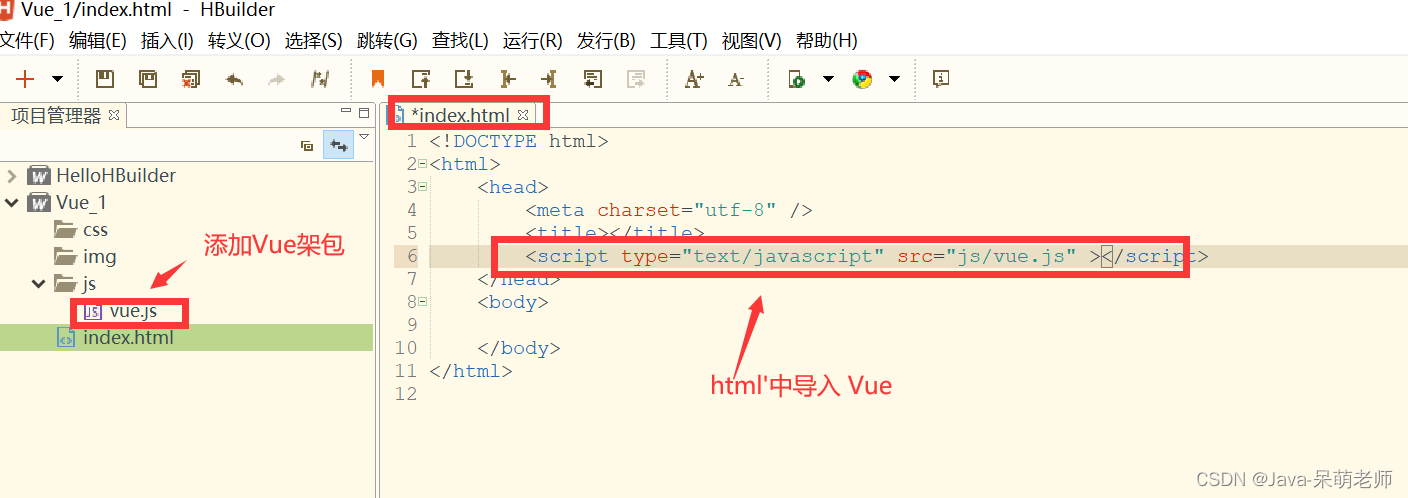Image resolution: width=1408 pixels, height=498 pixels.
Task: Toggle the orange bookmark icon
Action: point(377,79)
